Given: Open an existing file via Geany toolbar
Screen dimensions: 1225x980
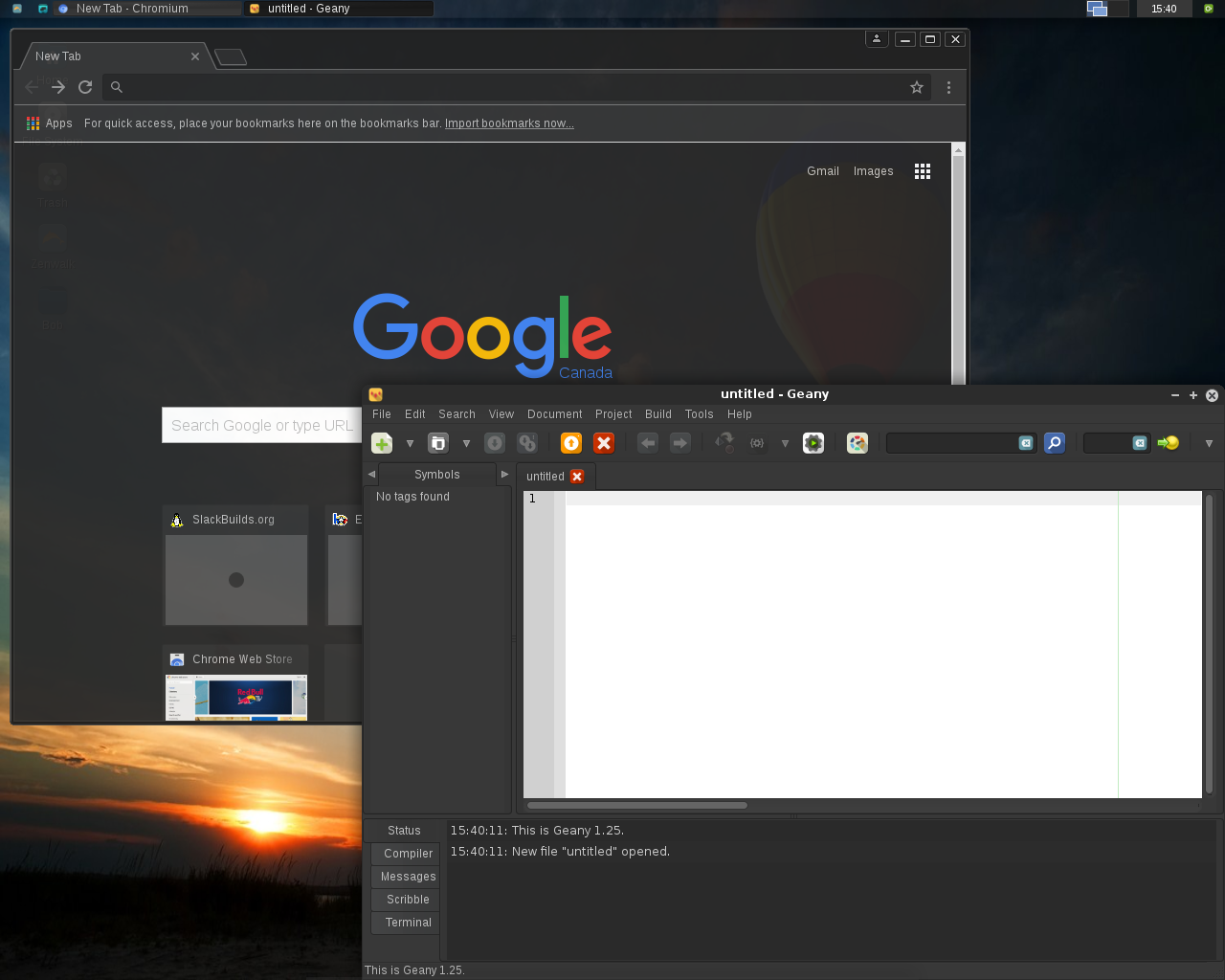Looking at the screenshot, I should [438, 443].
